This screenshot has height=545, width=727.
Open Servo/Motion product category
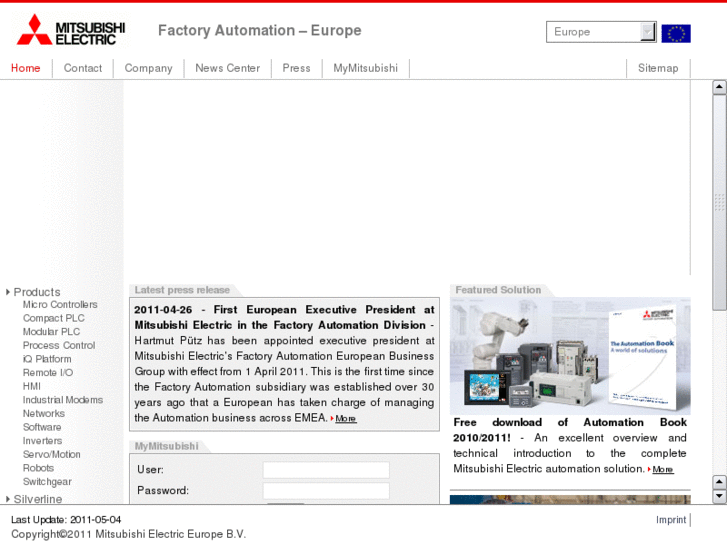[x=52, y=455]
